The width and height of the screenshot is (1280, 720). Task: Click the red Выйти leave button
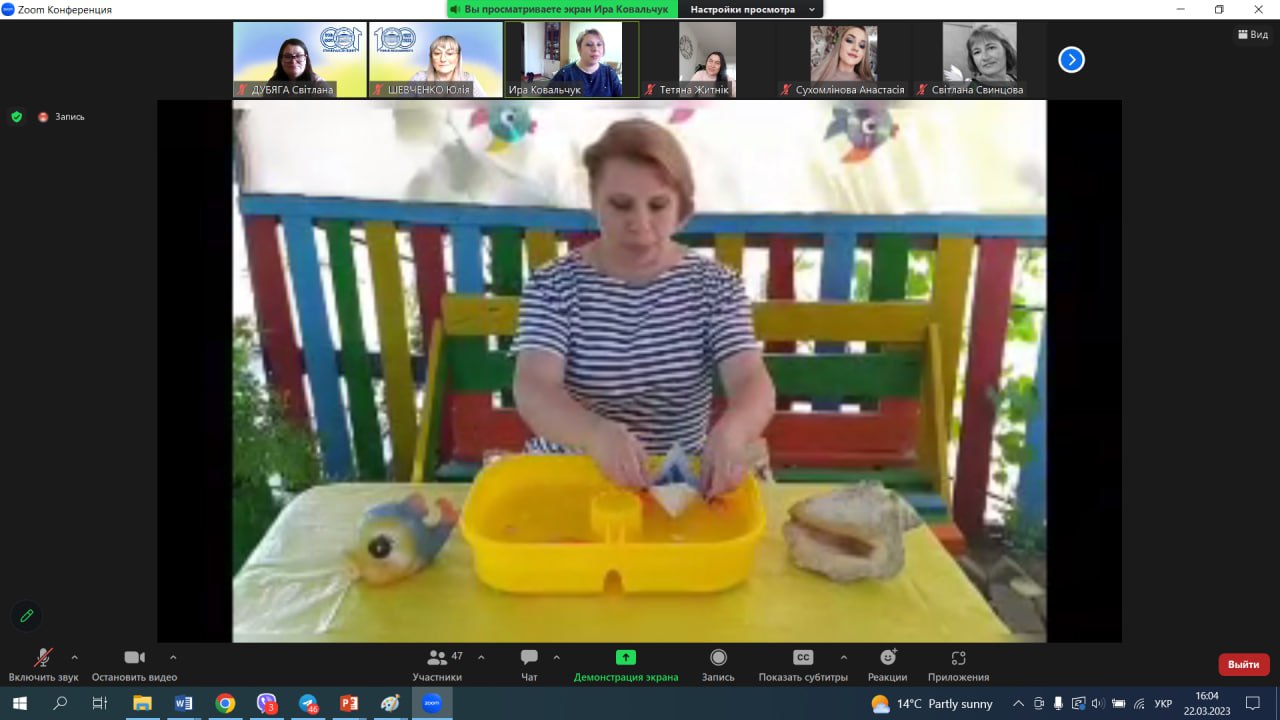[1243, 664]
